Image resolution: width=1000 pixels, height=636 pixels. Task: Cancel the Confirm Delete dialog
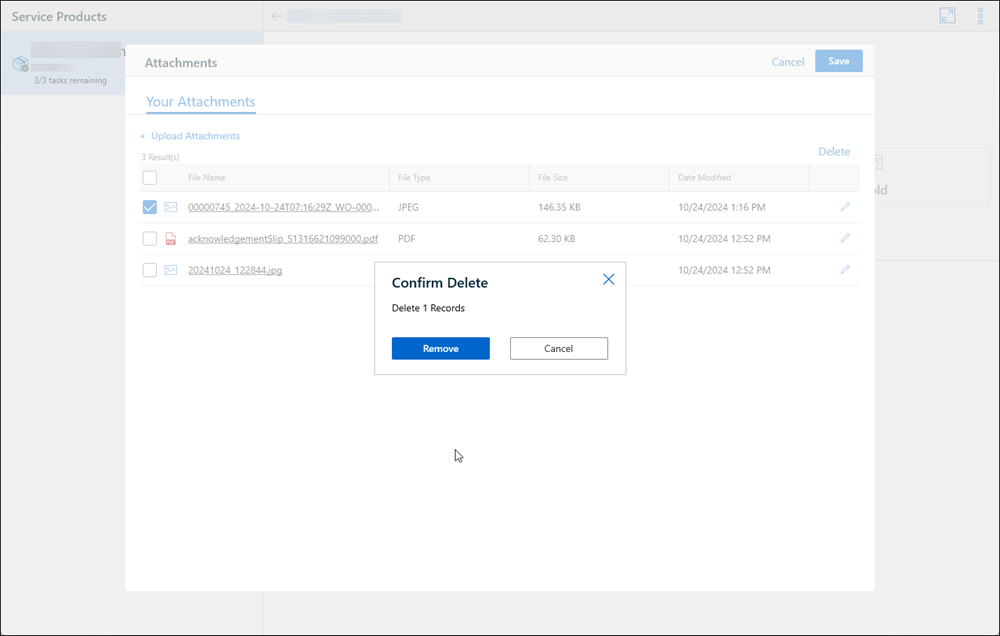[x=559, y=348]
